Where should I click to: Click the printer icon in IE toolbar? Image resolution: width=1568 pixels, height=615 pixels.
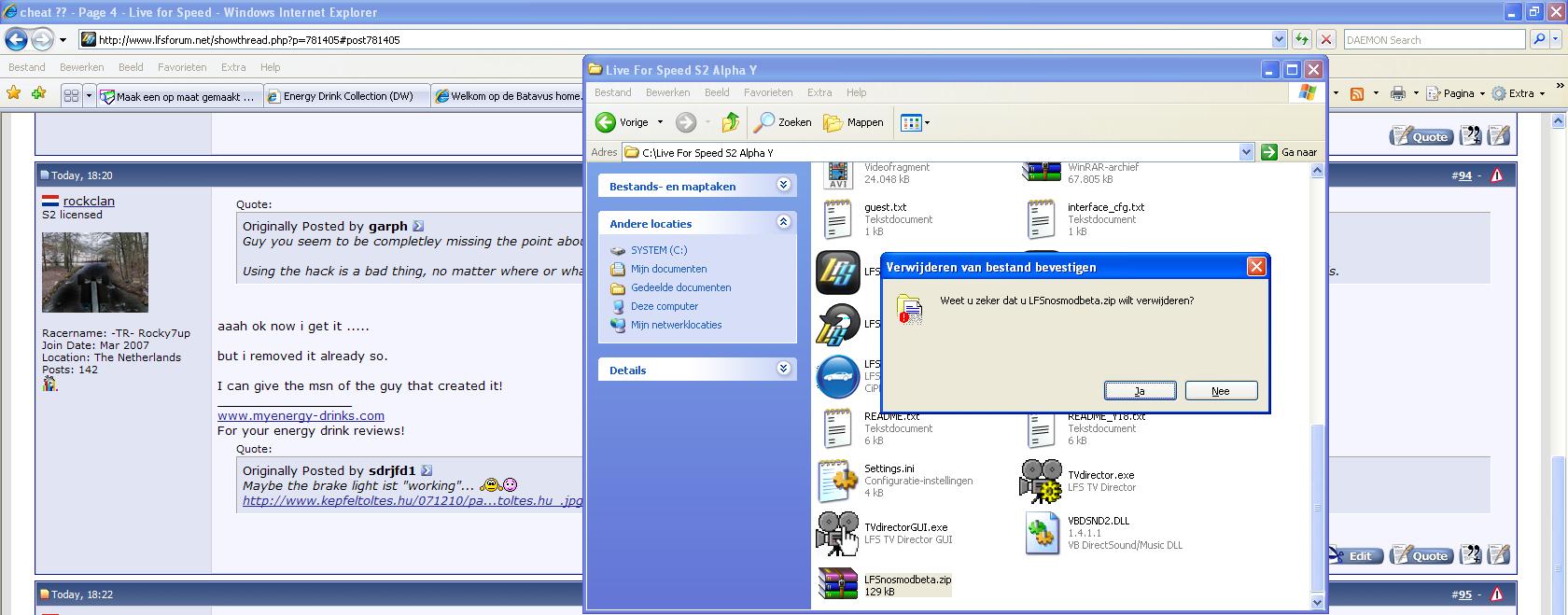[1397, 93]
